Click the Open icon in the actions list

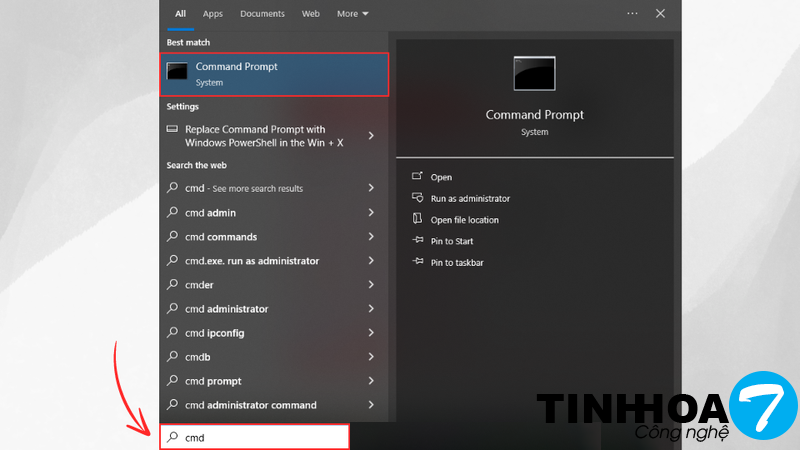click(418, 177)
